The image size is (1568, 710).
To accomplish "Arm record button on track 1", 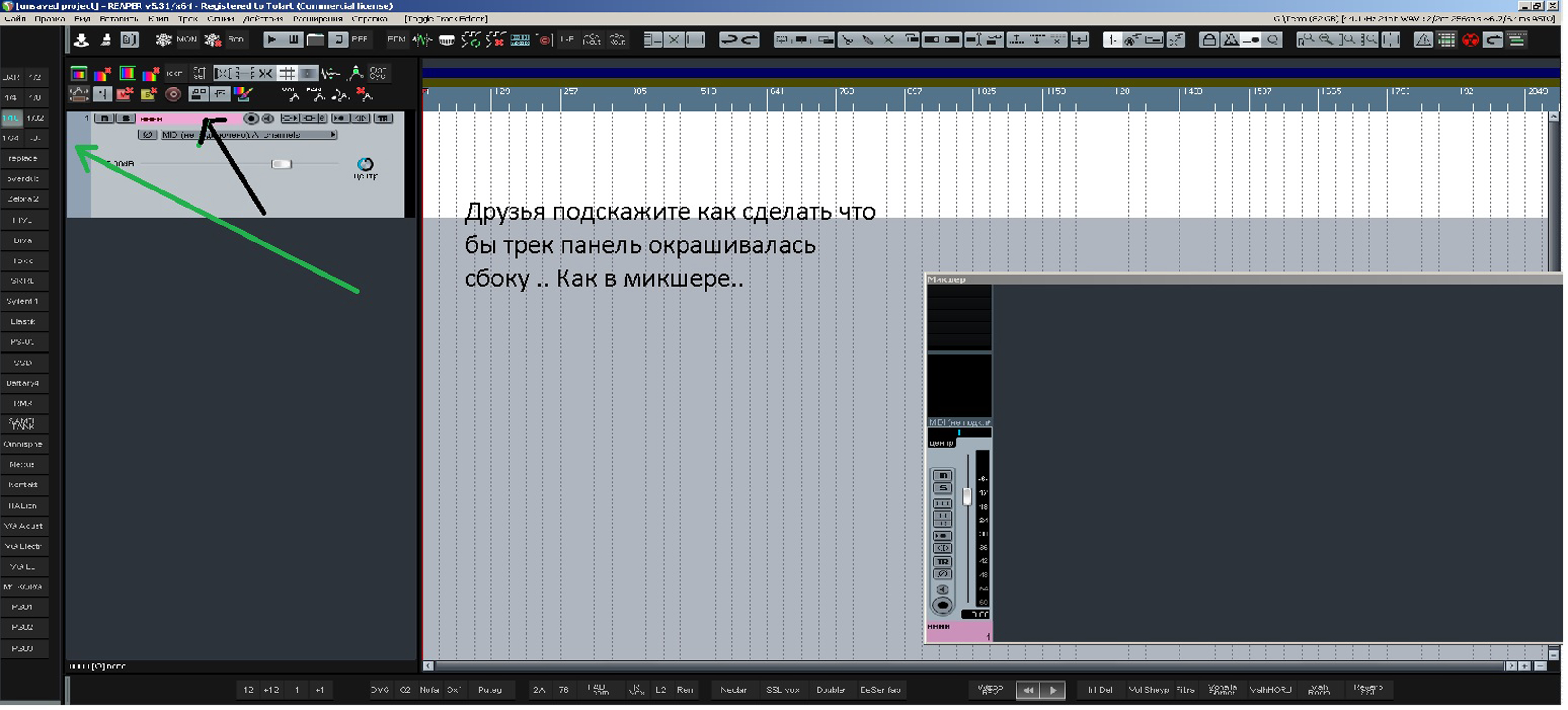I will click(251, 118).
